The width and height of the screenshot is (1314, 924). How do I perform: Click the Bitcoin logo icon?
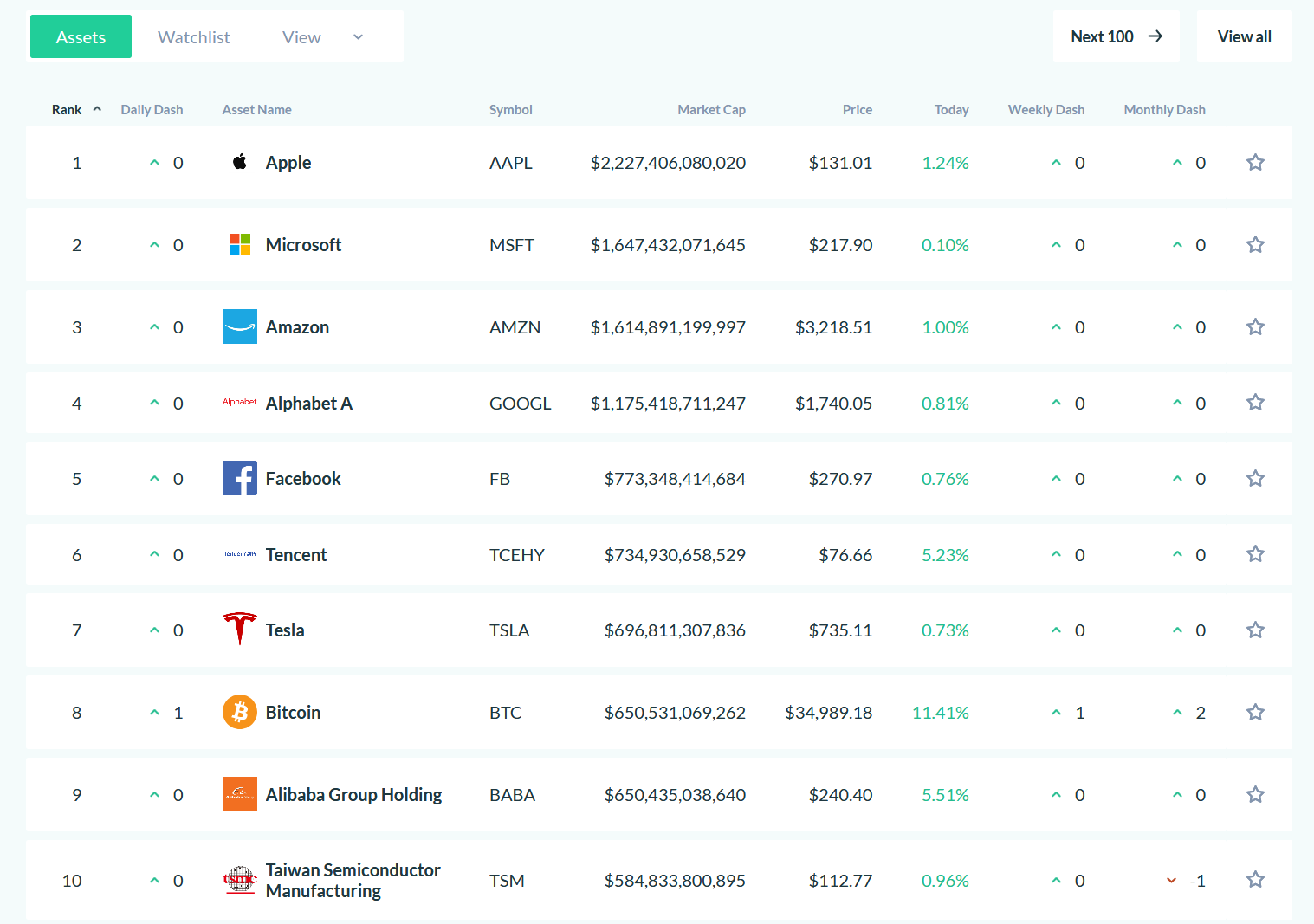tap(240, 712)
